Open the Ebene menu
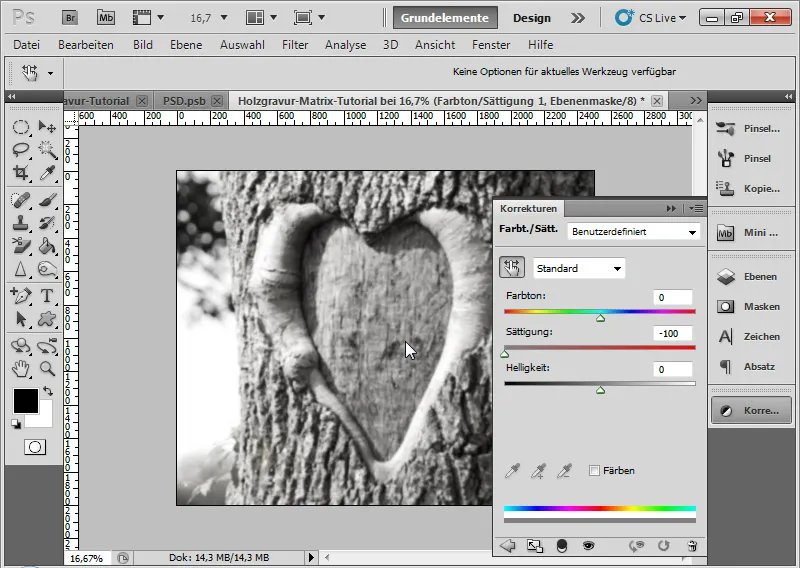 pos(186,45)
